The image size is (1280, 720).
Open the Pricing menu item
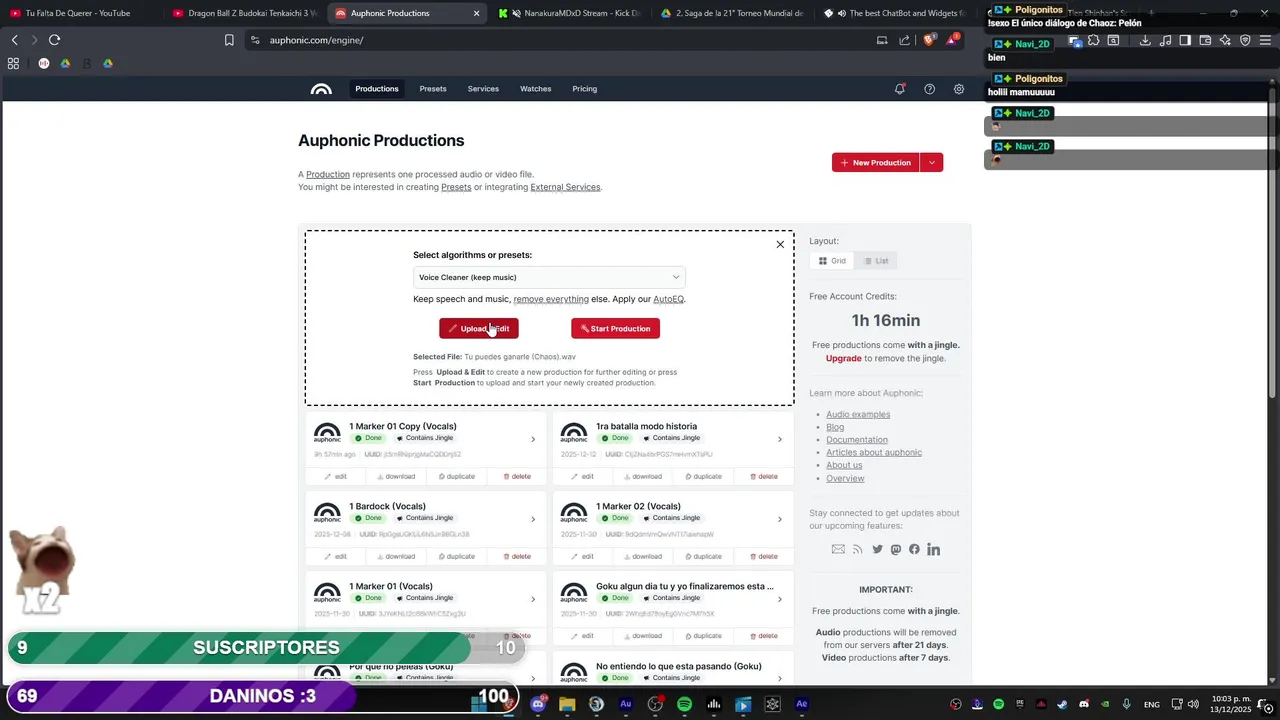pyautogui.click(x=585, y=89)
